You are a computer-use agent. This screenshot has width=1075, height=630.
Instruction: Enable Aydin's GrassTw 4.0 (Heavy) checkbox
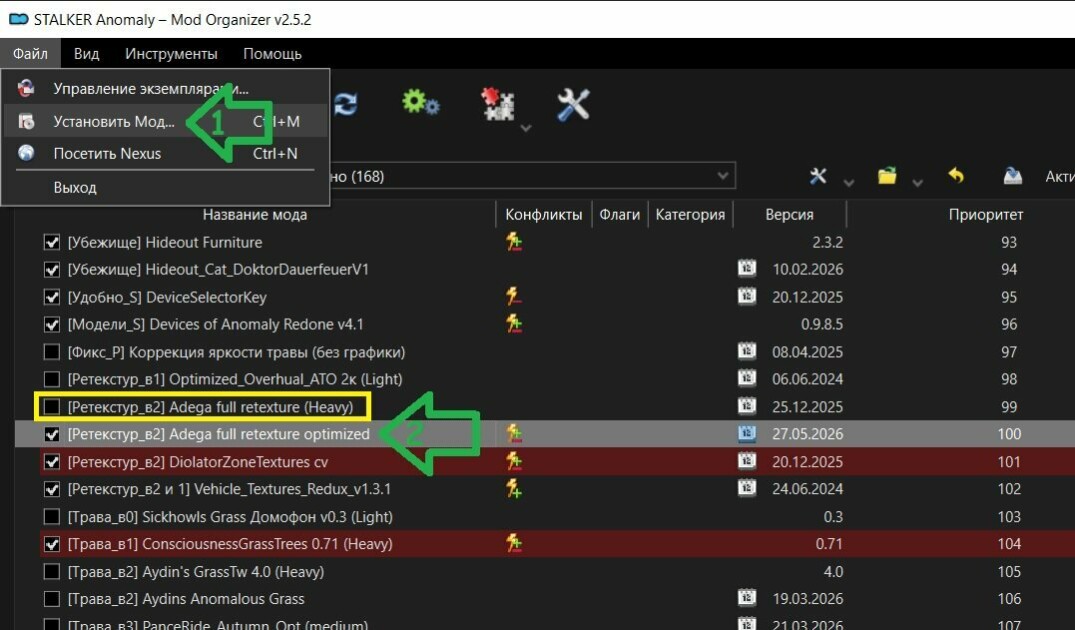51,571
